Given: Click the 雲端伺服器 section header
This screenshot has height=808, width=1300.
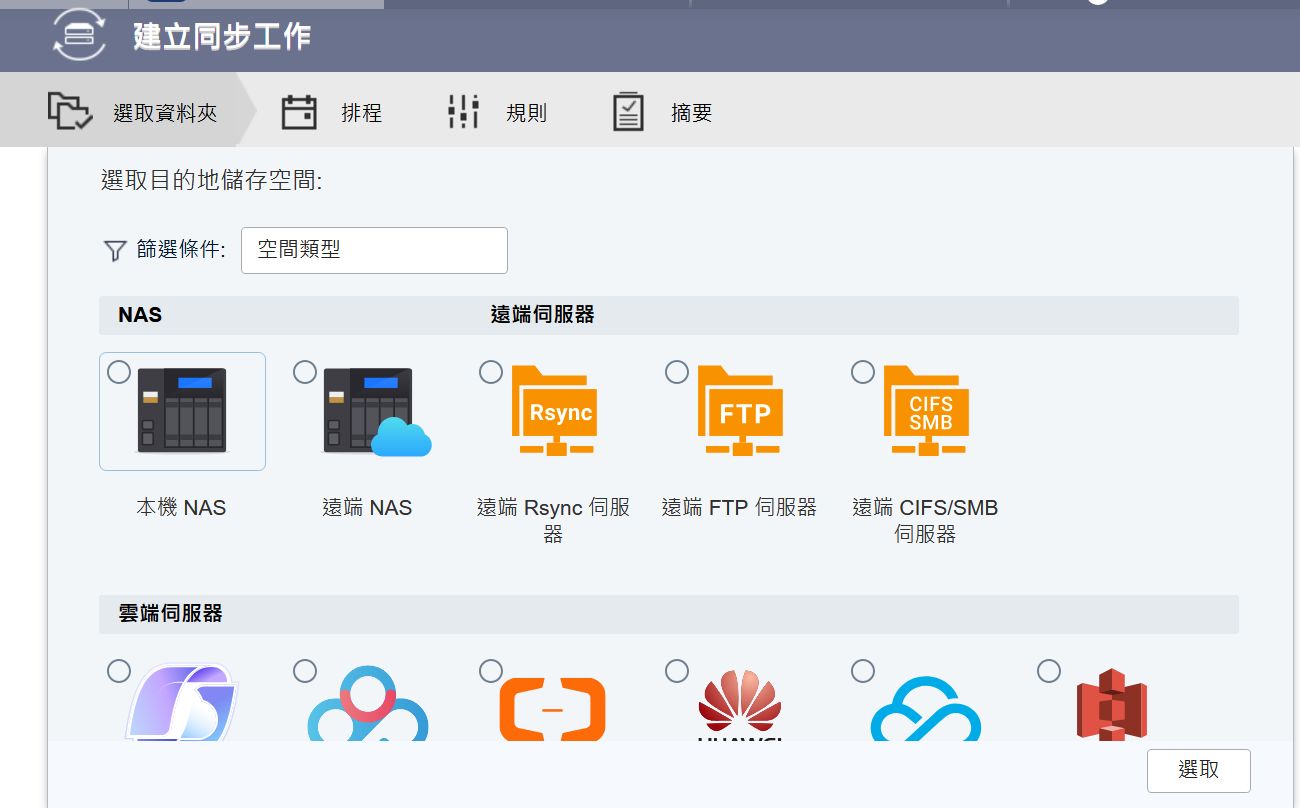Looking at the screenshot, I should 171,614.
